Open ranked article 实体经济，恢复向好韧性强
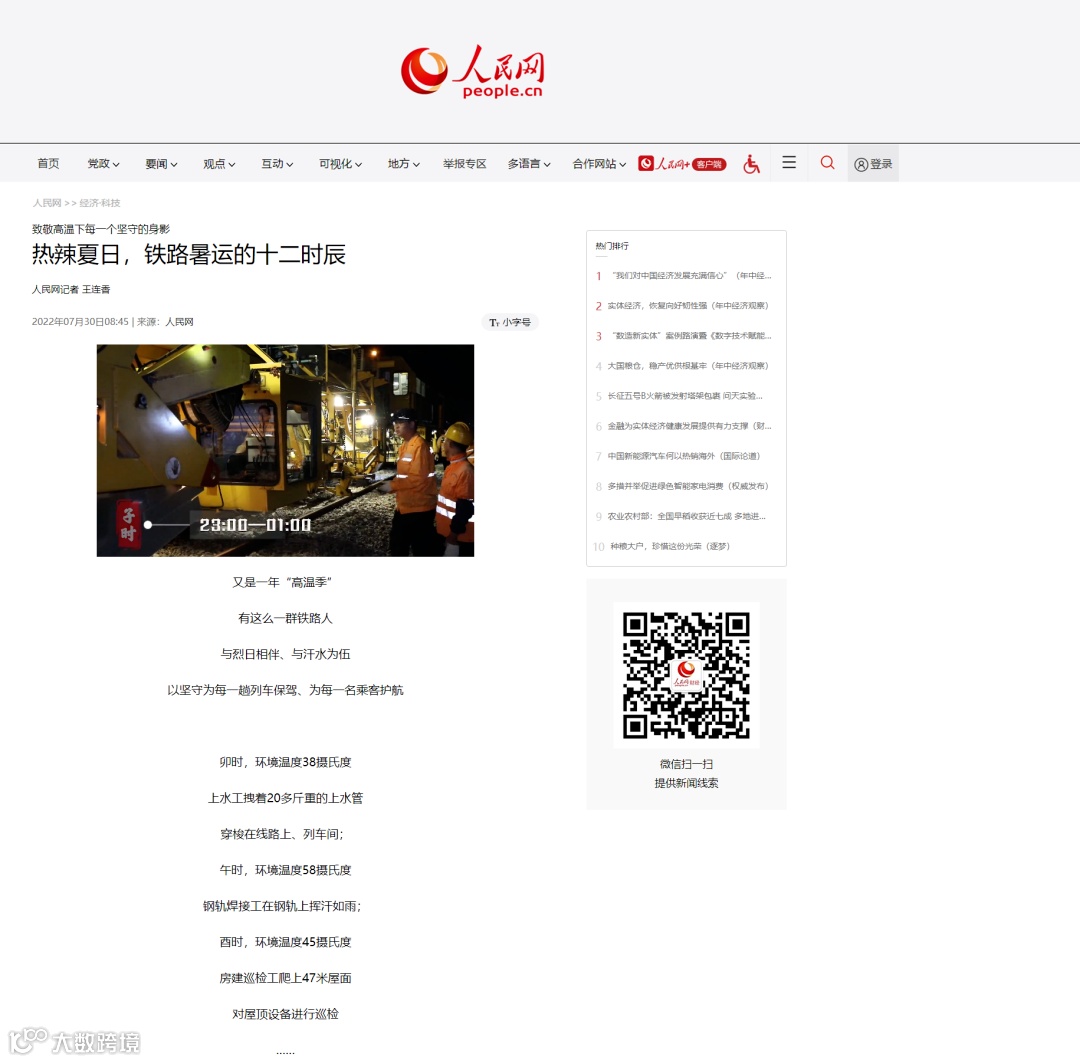 pos(687,306)
